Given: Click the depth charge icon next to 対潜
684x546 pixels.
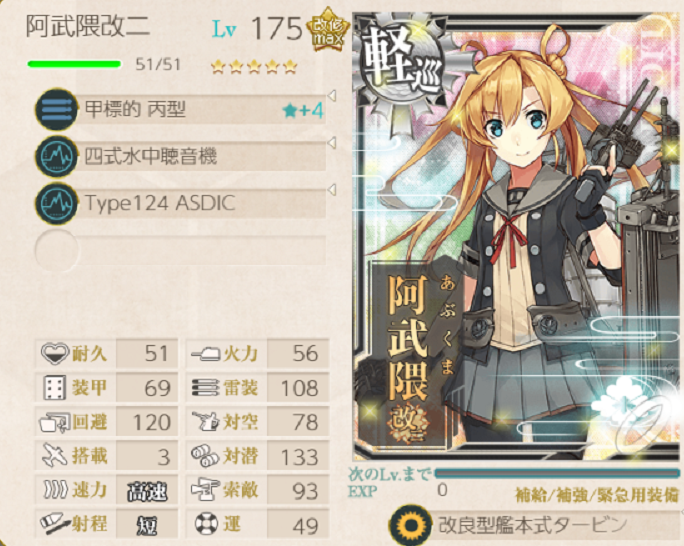Looking at the screenshot, I should [205, 456].
